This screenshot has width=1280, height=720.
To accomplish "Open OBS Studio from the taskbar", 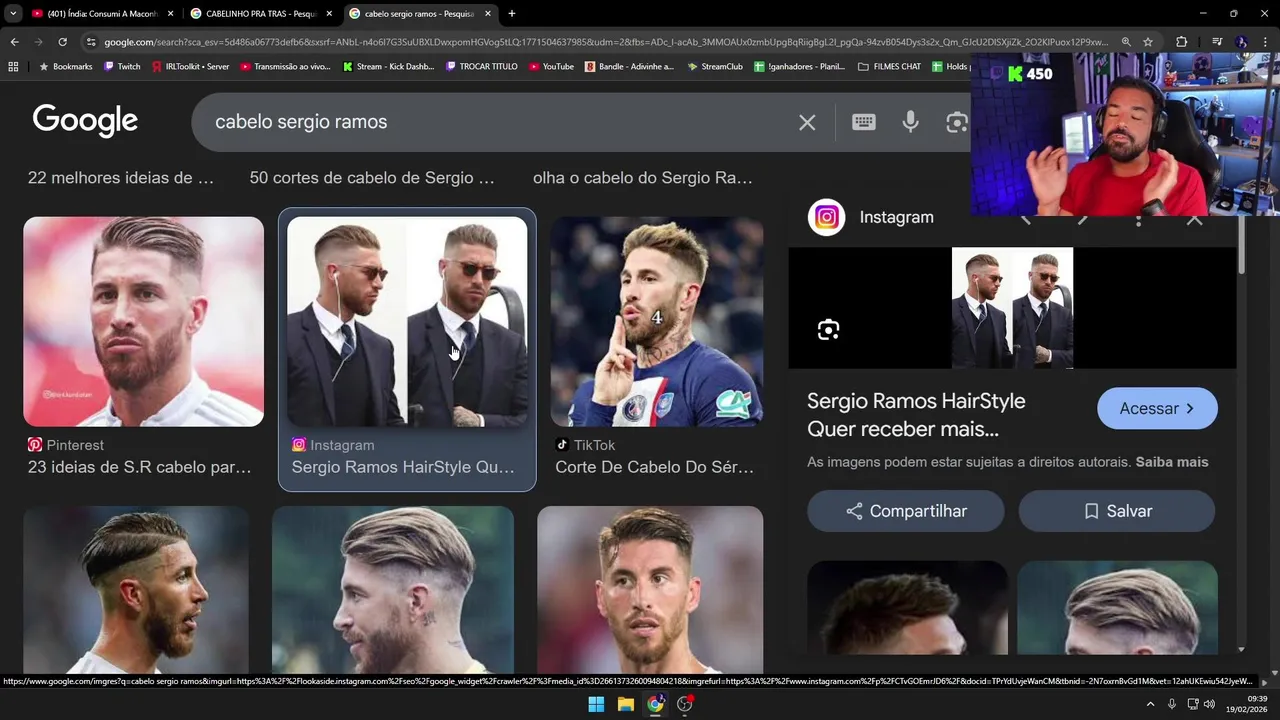I will click(x=685, y=704).
